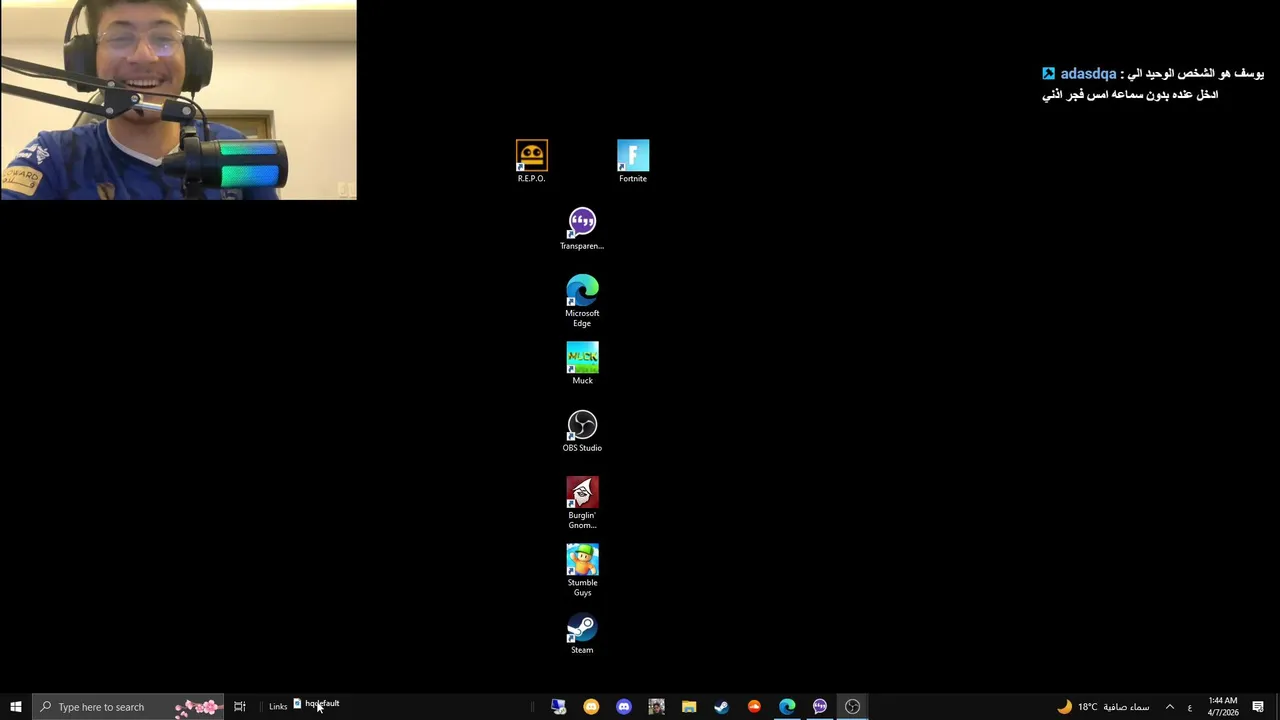This screenshot has width=1280, height=720.
Task: Click the cherry blossom search highlight icon
Action: click(197, 707)
